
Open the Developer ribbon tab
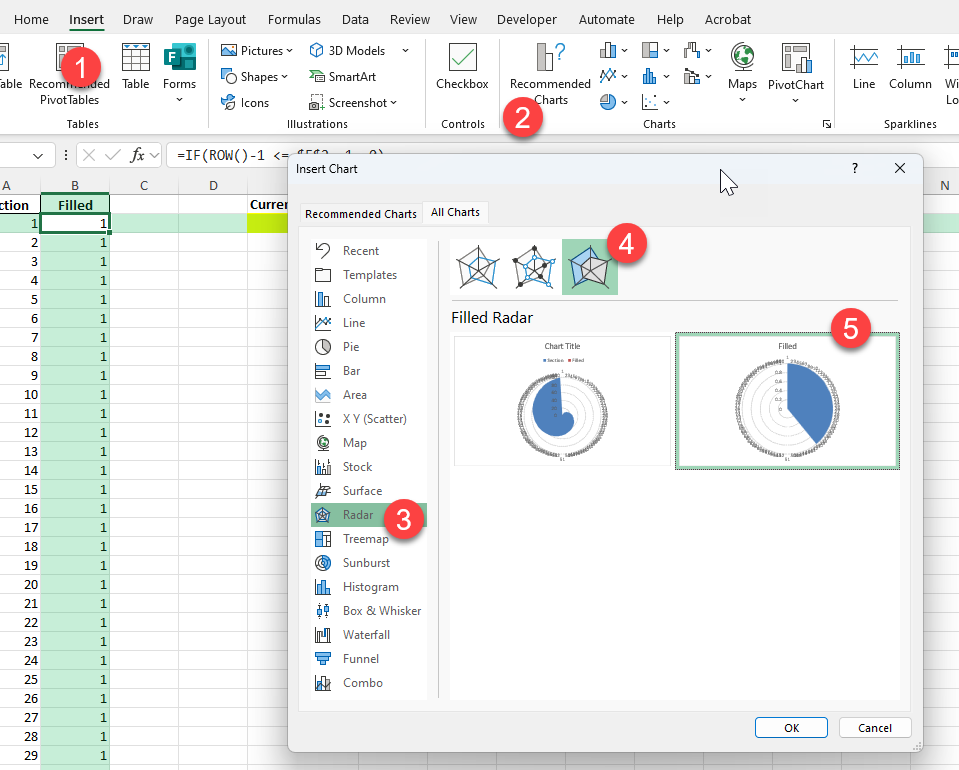coord(527,20)
